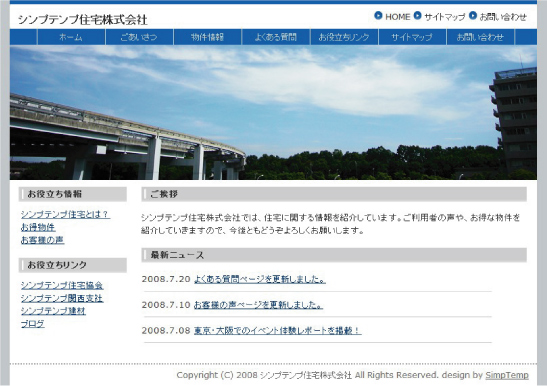
Task: Click the ブログ sidebar link
Action: (33, 324)
